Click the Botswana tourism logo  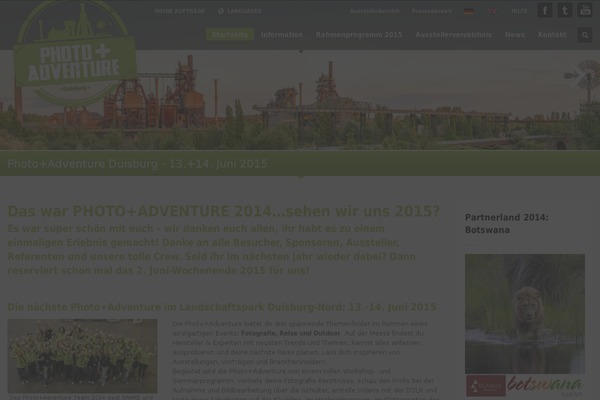click(x=525, y=386)
